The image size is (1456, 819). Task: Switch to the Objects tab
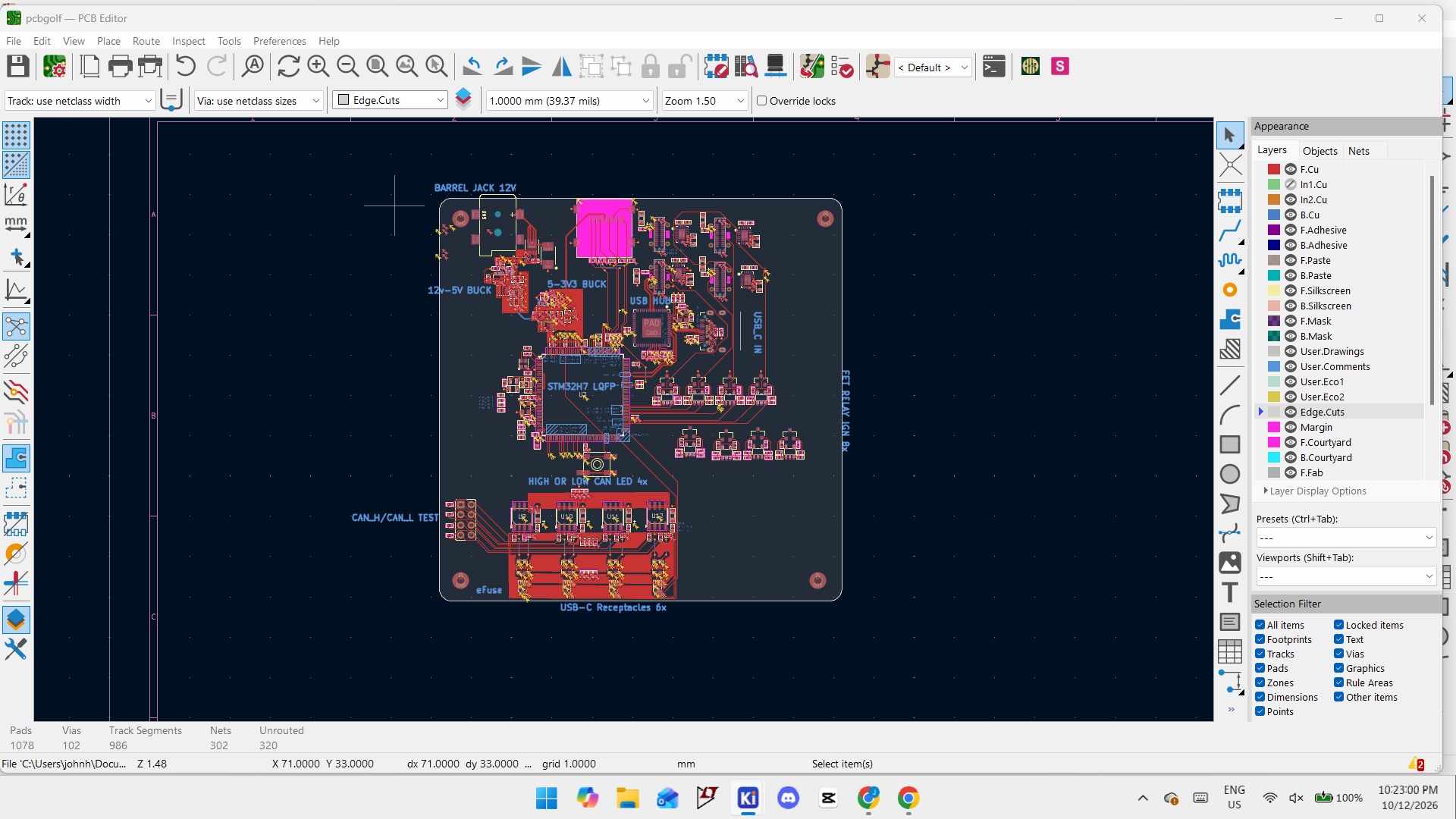click(x=1319, y=151)
